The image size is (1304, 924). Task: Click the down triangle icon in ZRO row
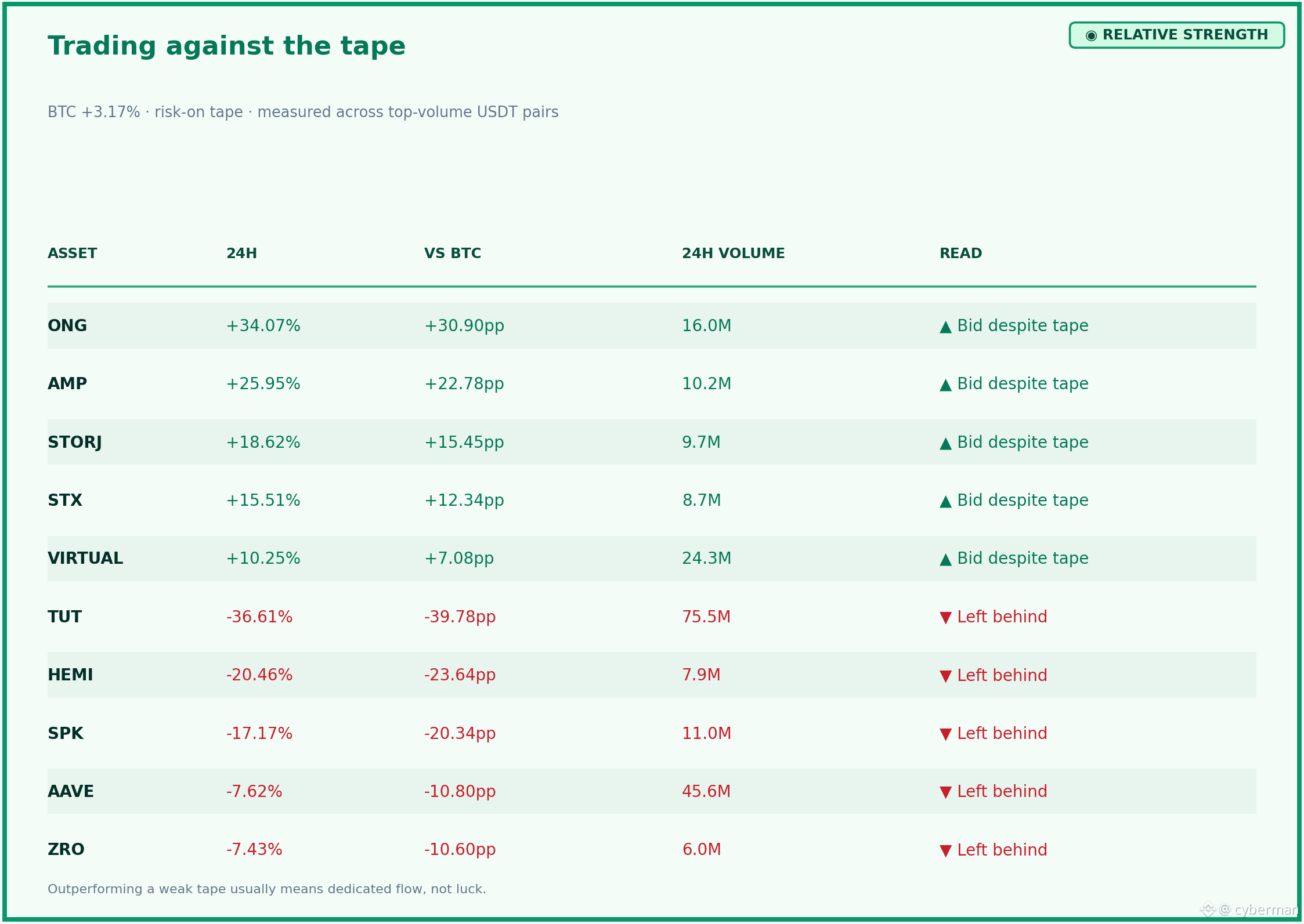coord(945,851)
